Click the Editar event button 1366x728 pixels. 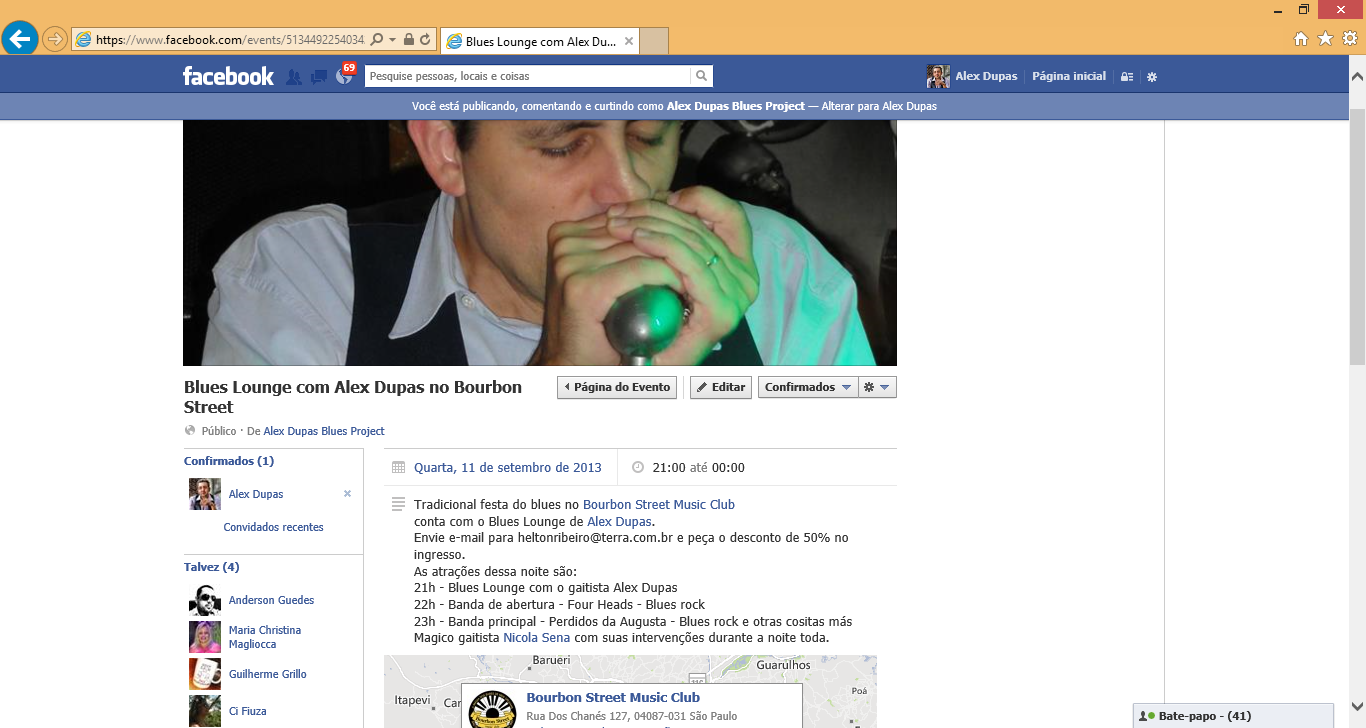click(x=721, y=387)
